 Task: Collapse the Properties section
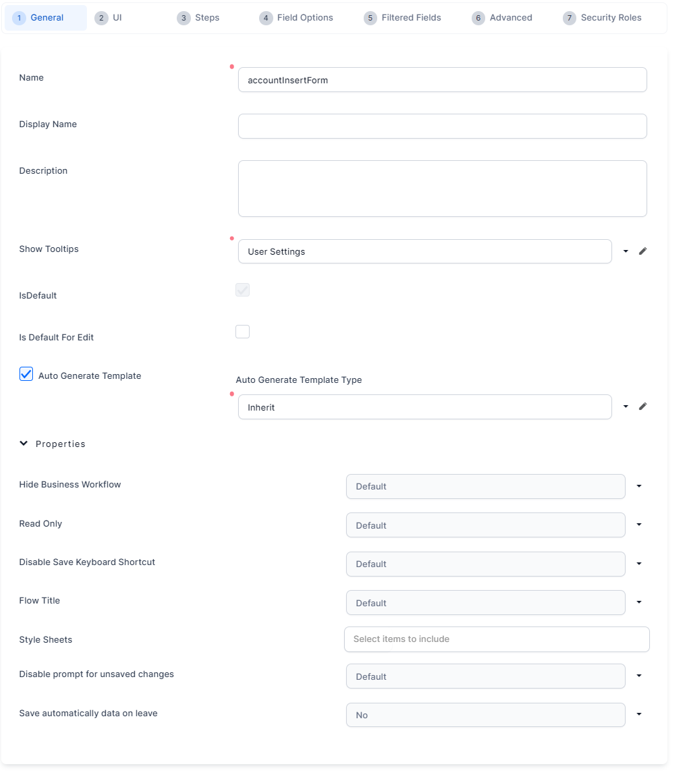pyautogui.click(x=24, y=444)
